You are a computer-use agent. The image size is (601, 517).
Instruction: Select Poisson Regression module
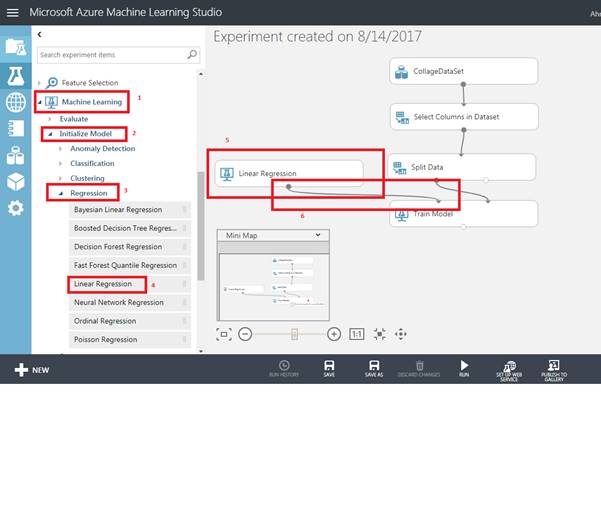click(x=130, y=340)
